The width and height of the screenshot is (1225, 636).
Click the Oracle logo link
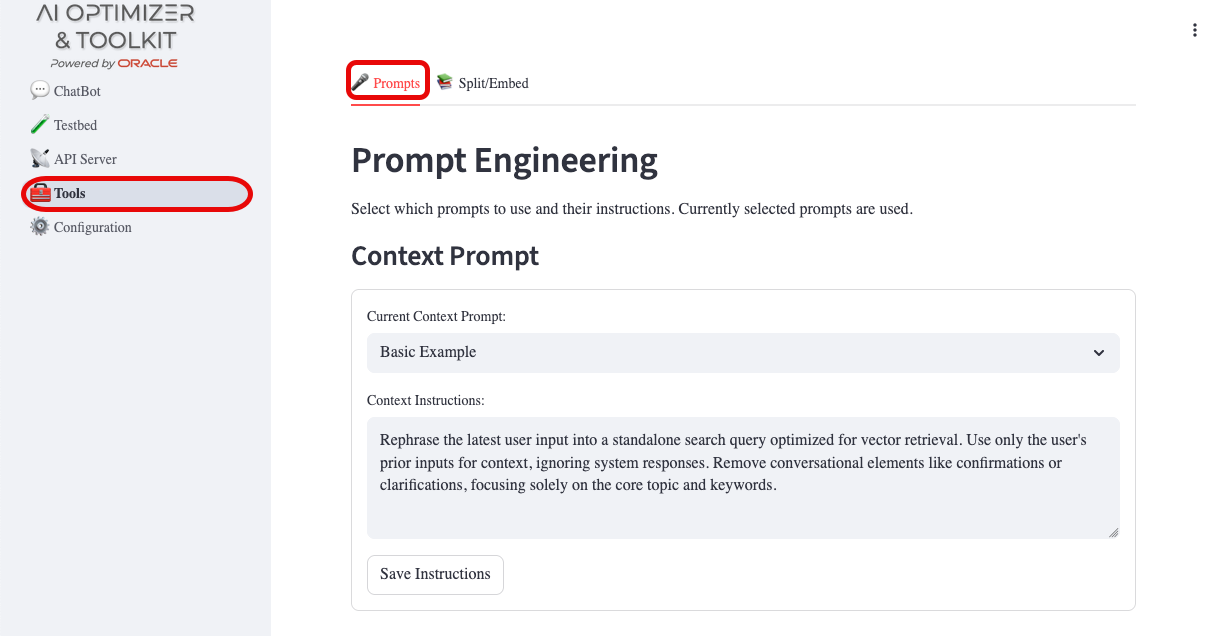pos(146,61)
